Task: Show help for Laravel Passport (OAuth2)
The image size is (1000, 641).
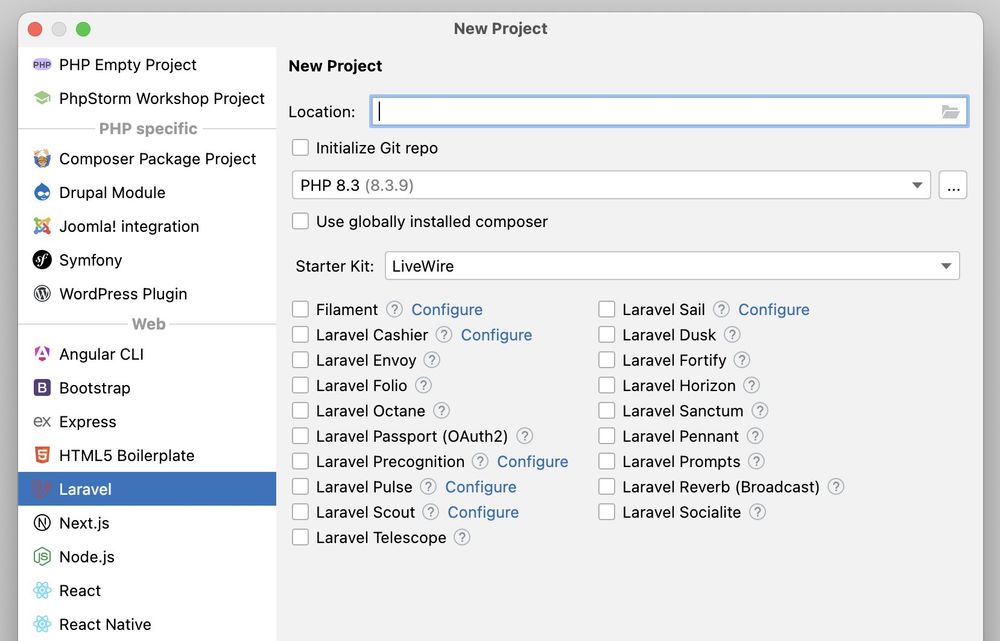Action: tap(524, 436)
